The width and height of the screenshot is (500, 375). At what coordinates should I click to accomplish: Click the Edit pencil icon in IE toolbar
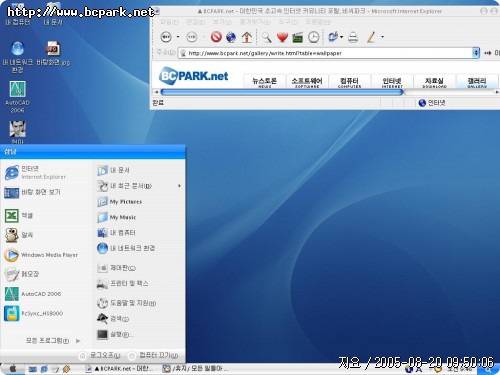click(x=371, y=37)
